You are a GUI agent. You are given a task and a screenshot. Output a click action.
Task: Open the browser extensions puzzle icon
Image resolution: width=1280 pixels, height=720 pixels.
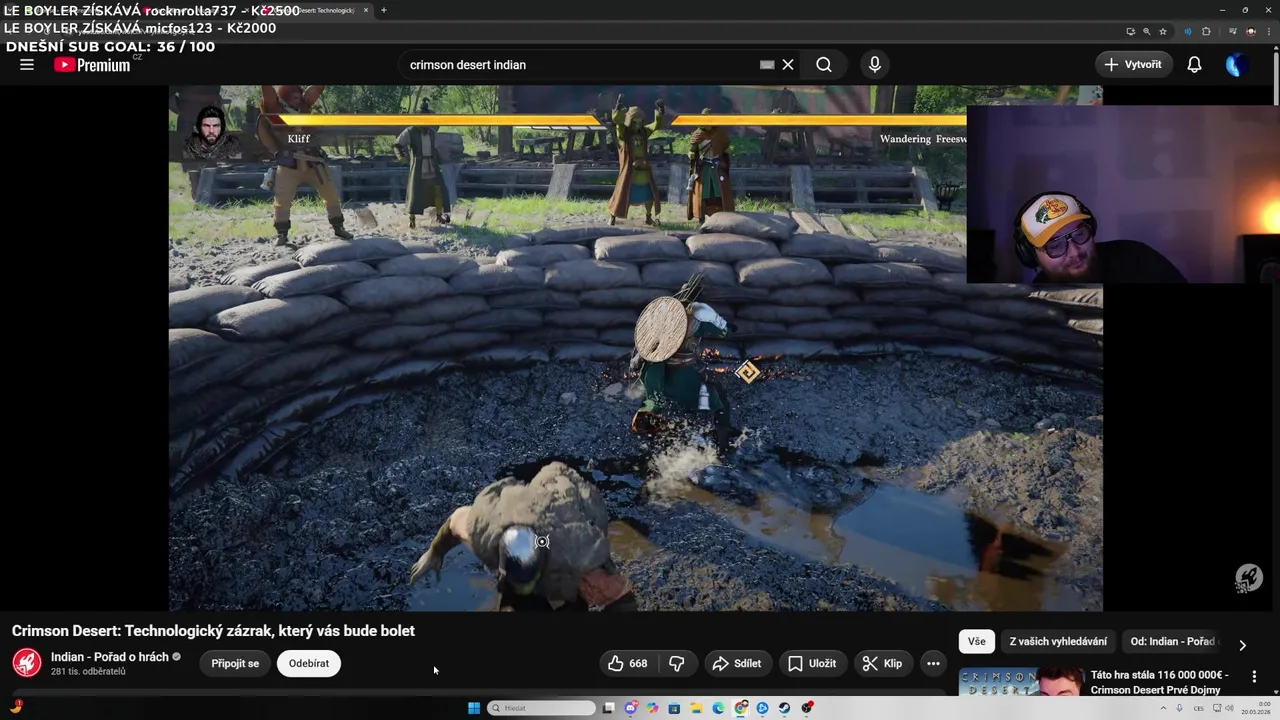click(x=1206, y=31)
